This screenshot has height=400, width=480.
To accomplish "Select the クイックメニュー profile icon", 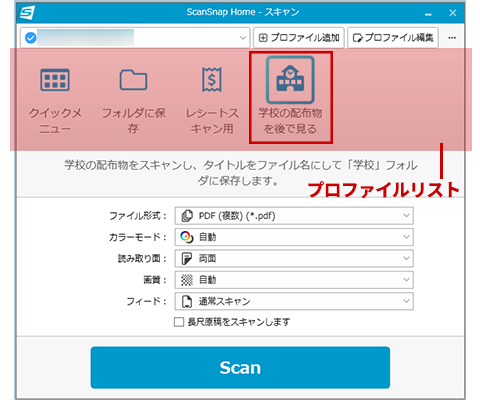I will [x=55, y=80].
